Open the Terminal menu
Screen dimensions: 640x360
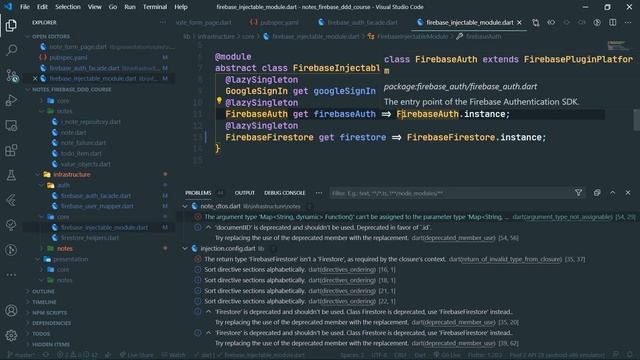pos(155,7)
